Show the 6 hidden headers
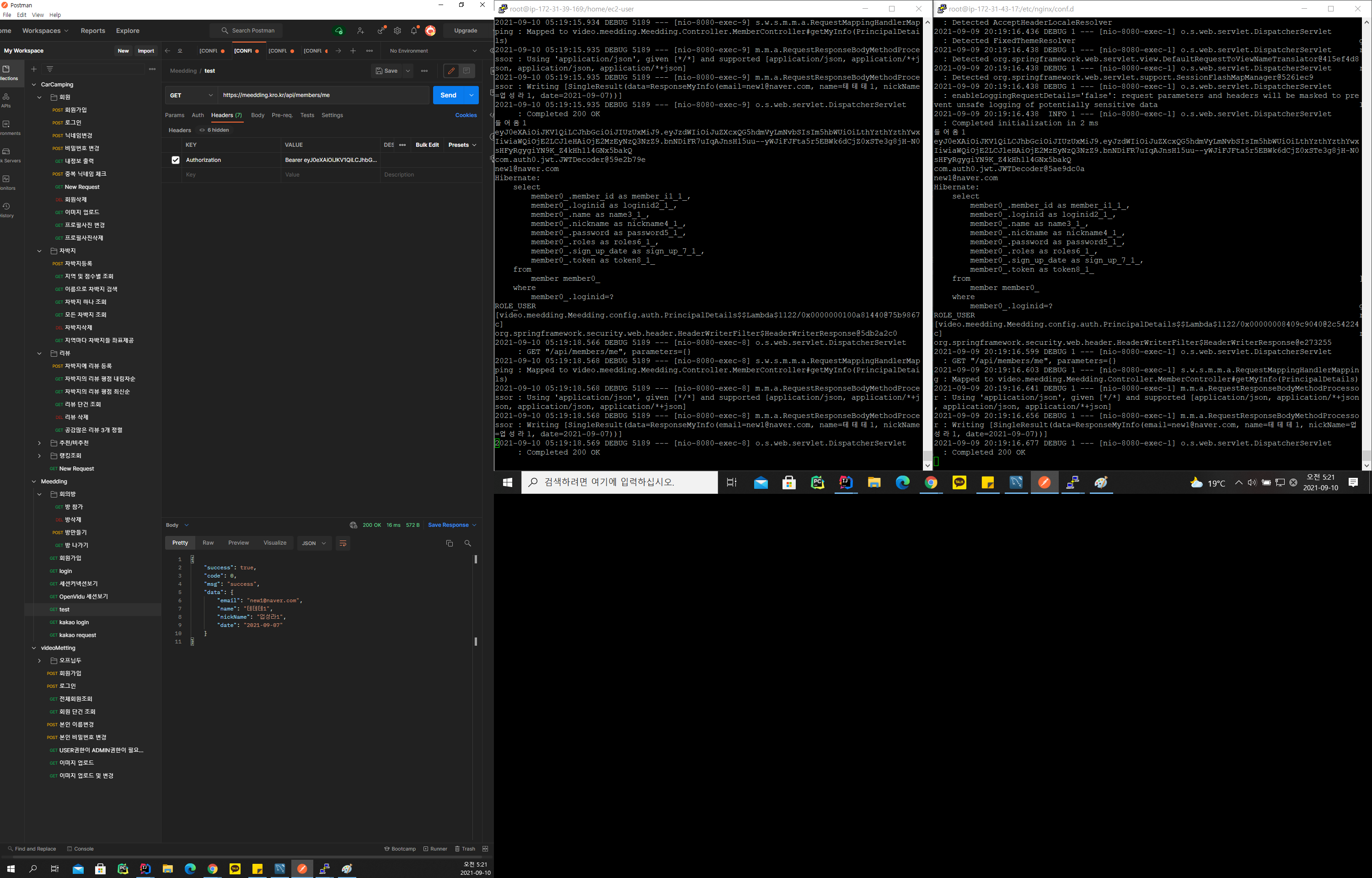Screen dimensions: 1372x878 (214, 130)
